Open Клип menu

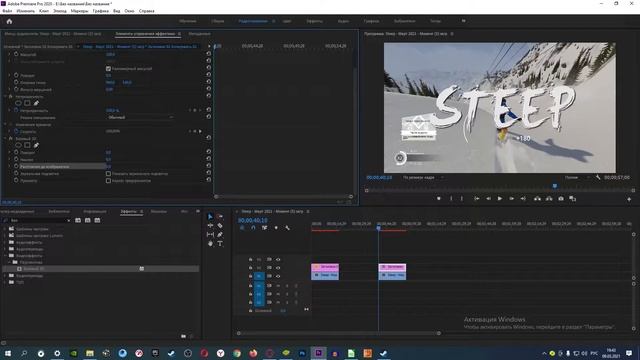tap(44, 11)
